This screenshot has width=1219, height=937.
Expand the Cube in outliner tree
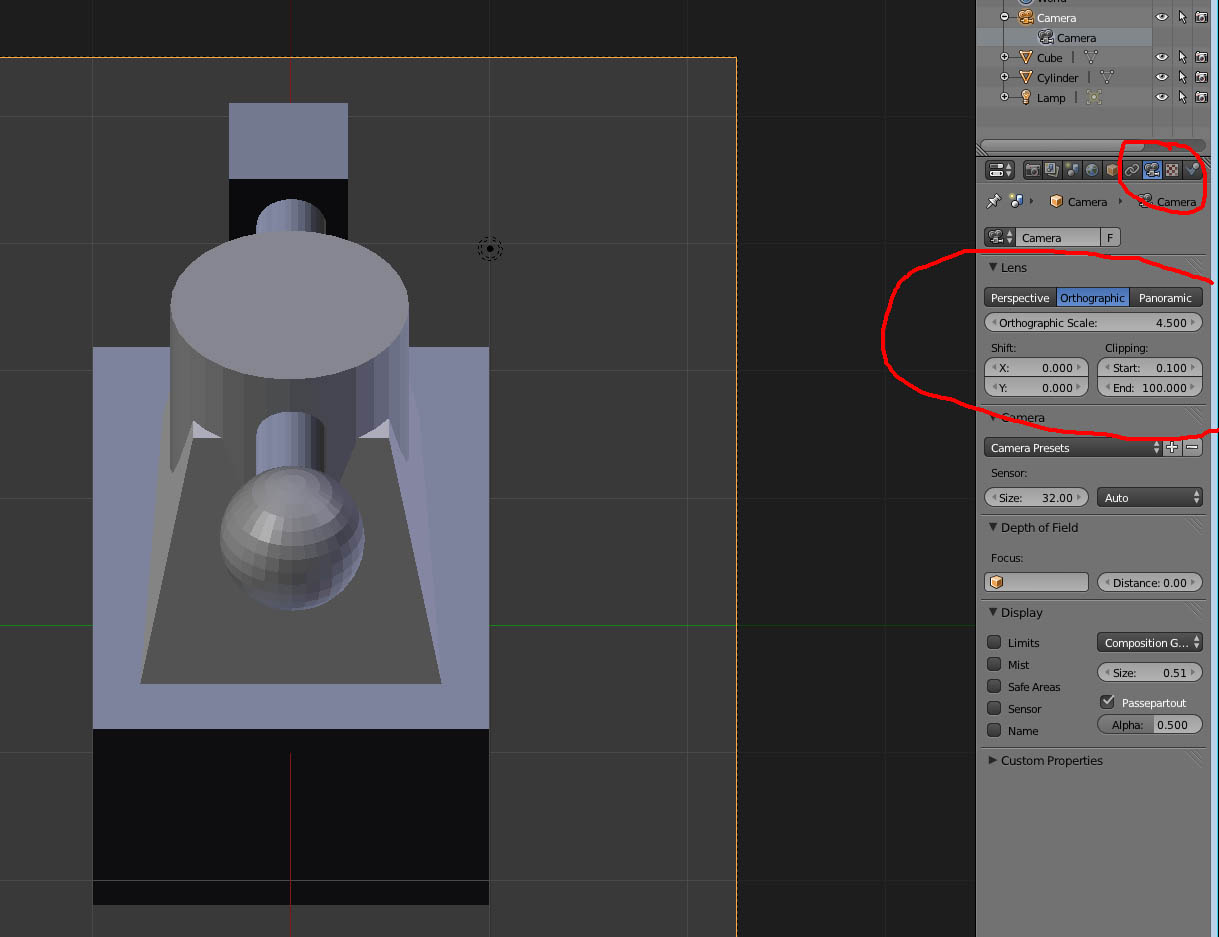pyautogui.click(x=1005, y=58)
